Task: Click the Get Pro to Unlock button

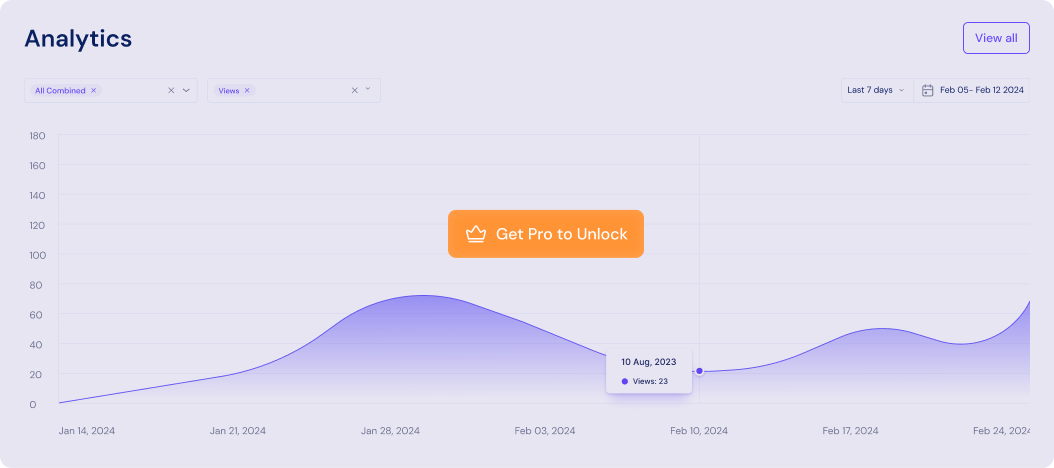Action: 546,234
